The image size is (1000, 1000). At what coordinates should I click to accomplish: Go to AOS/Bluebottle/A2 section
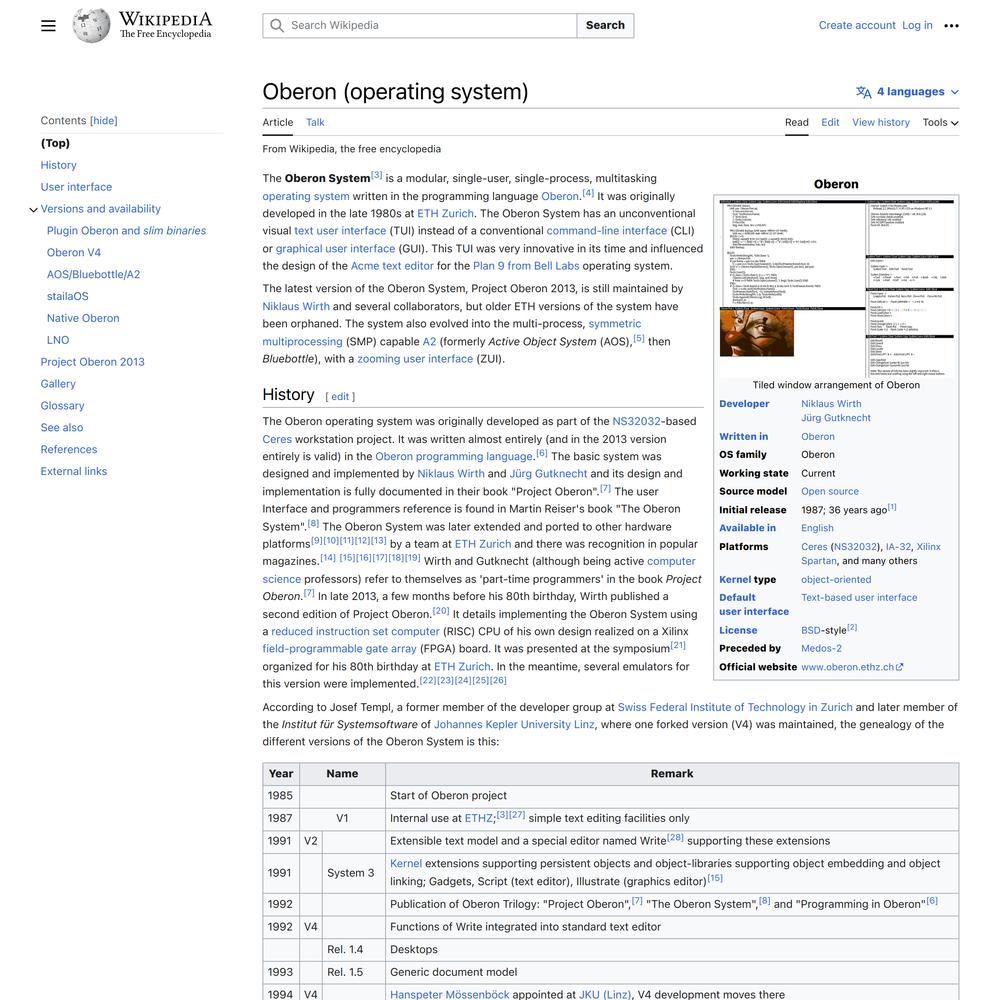tap(93, 274)
